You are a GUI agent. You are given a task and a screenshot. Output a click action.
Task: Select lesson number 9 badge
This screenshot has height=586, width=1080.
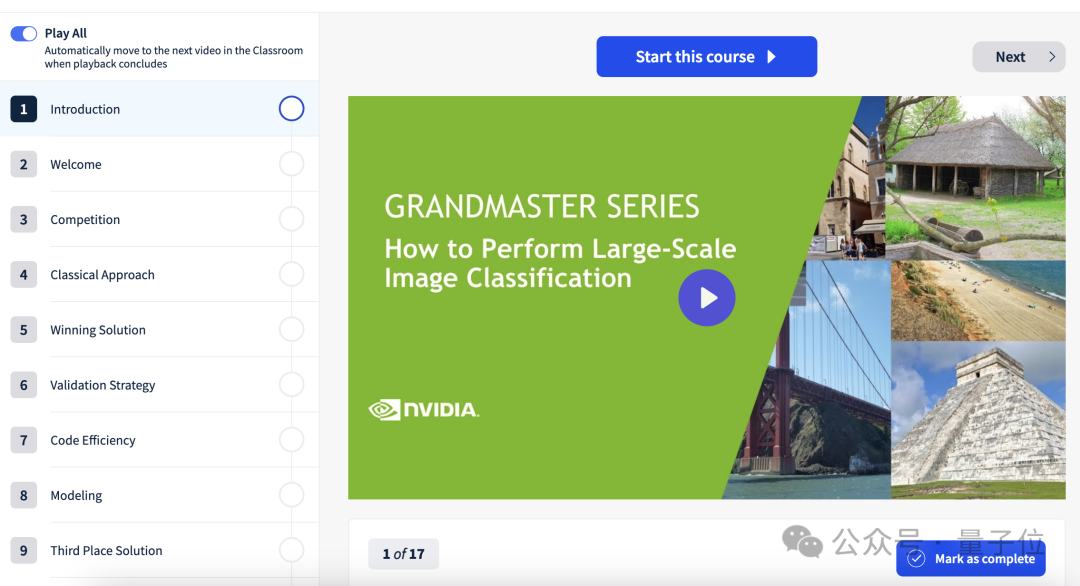tap(23, 550)
